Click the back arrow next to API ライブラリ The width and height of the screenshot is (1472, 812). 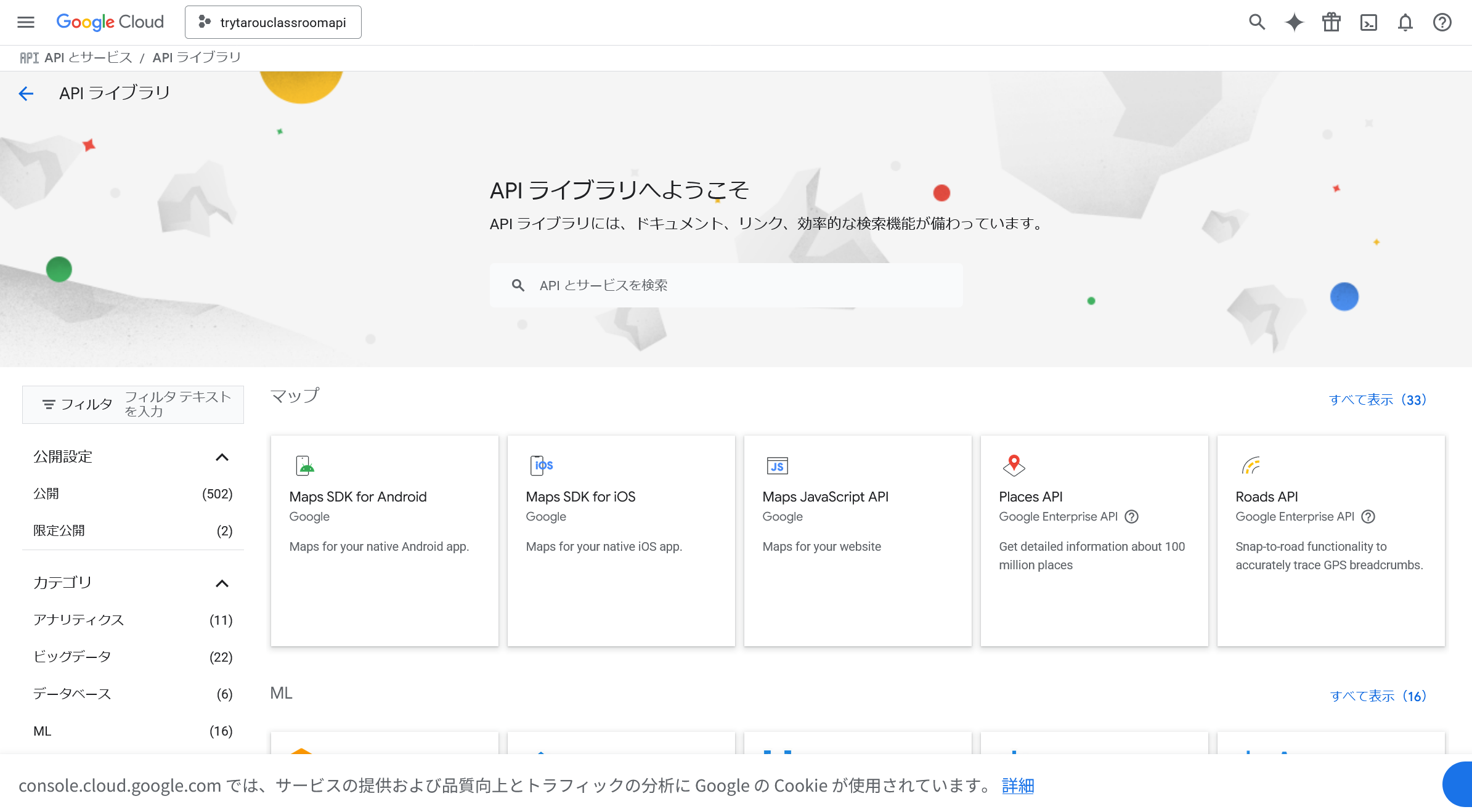pos(25,92)
